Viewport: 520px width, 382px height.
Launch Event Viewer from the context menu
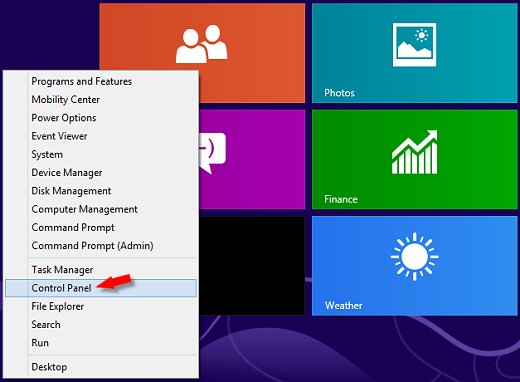click(101, 136)
